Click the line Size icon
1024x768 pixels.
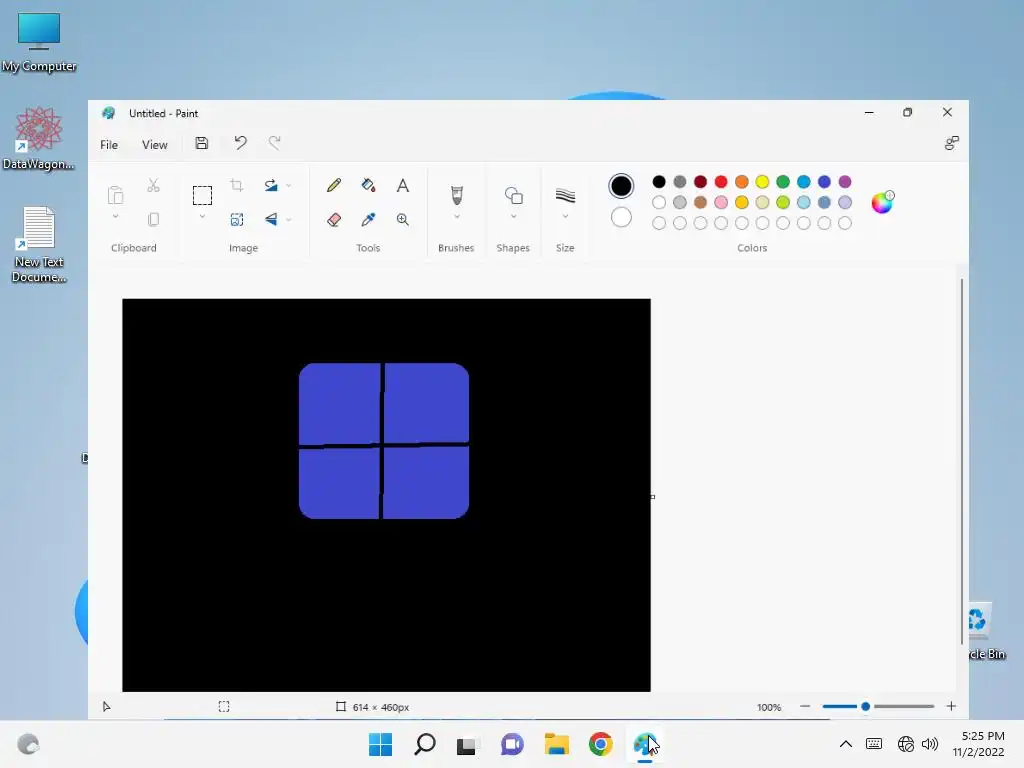point(565,195)
